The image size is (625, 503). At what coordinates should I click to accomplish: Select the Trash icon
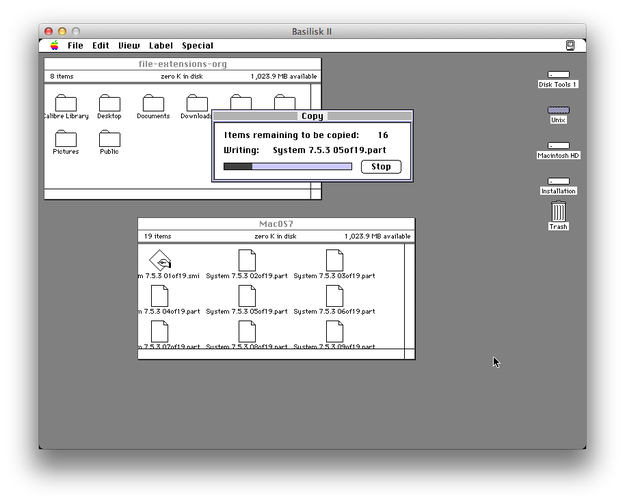tap(558, 211)
